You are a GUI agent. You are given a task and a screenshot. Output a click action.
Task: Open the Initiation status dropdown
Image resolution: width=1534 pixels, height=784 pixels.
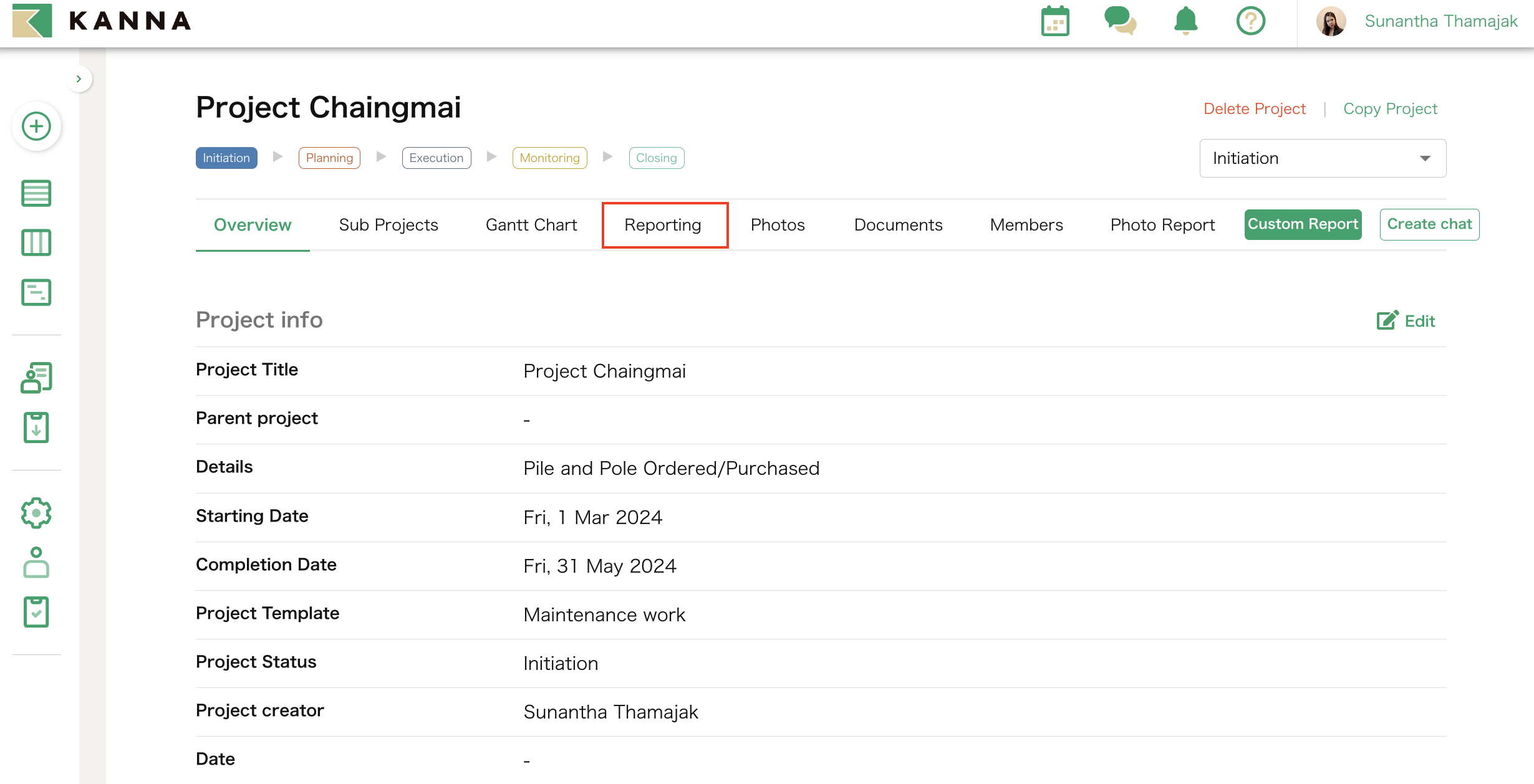coord(1322,158)
